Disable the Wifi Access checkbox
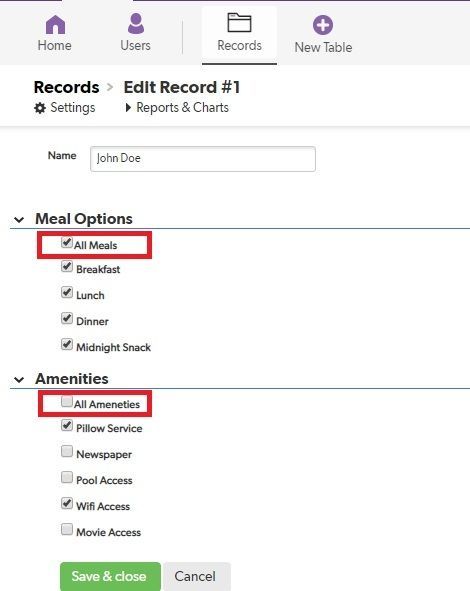The image size is (470, 591). tap(67, 503)
